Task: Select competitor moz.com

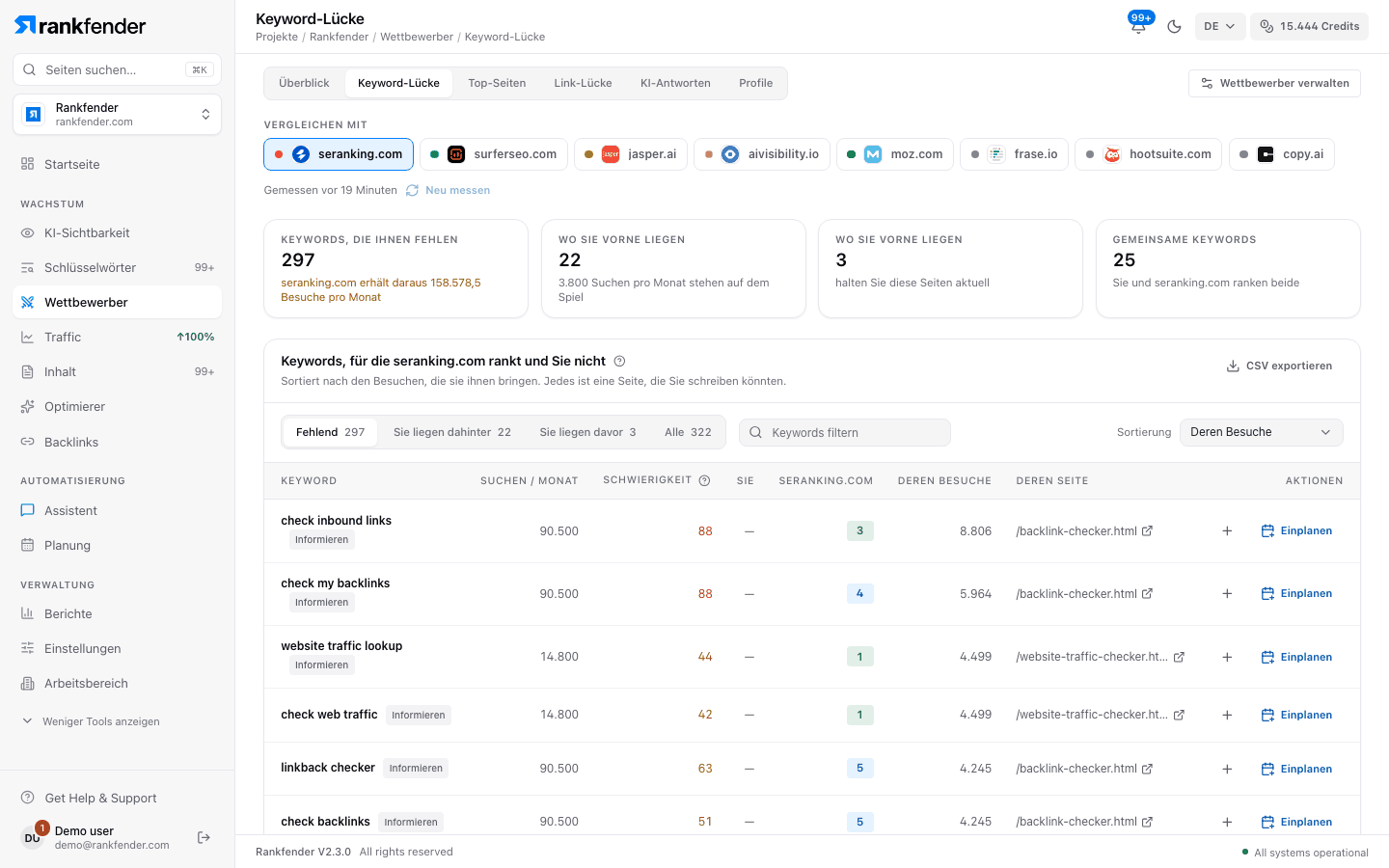Action: pos(895,154)
